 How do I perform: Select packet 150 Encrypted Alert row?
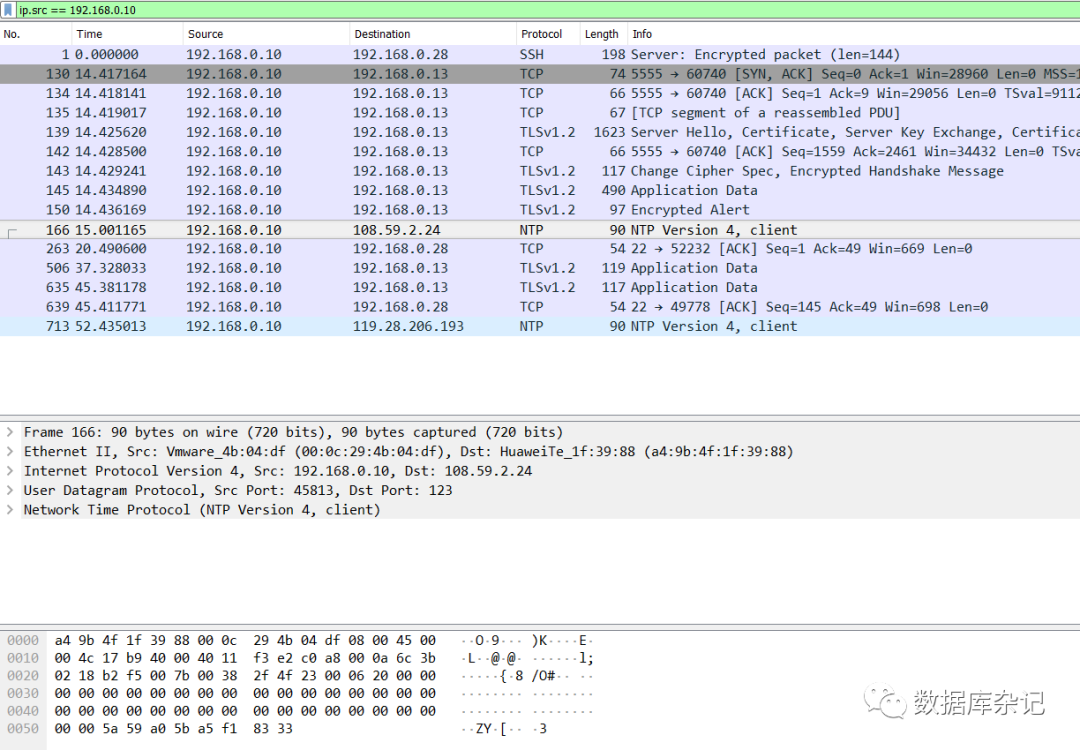(540, 209)
